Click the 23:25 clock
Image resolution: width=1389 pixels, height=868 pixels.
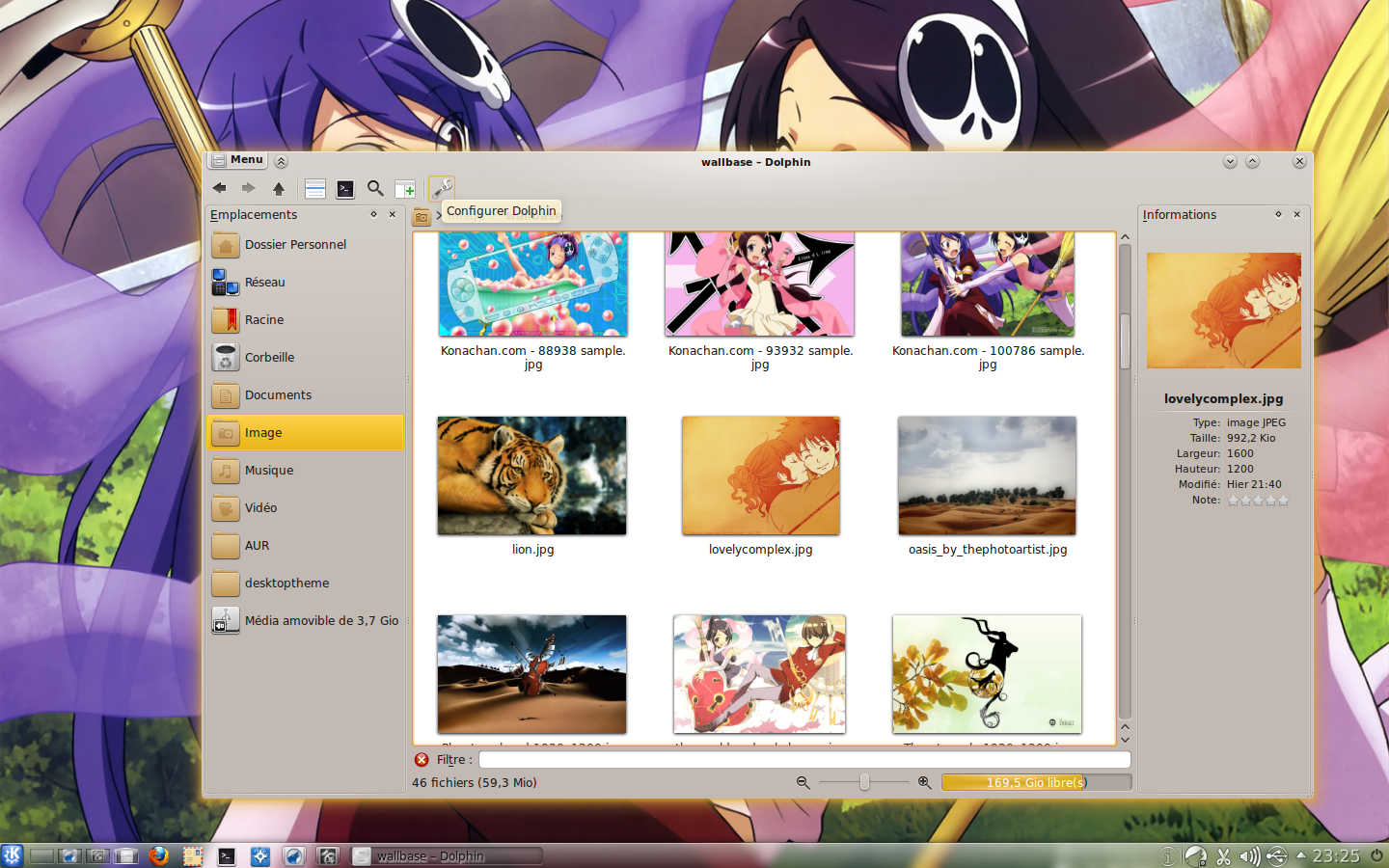pos(1336,855)
